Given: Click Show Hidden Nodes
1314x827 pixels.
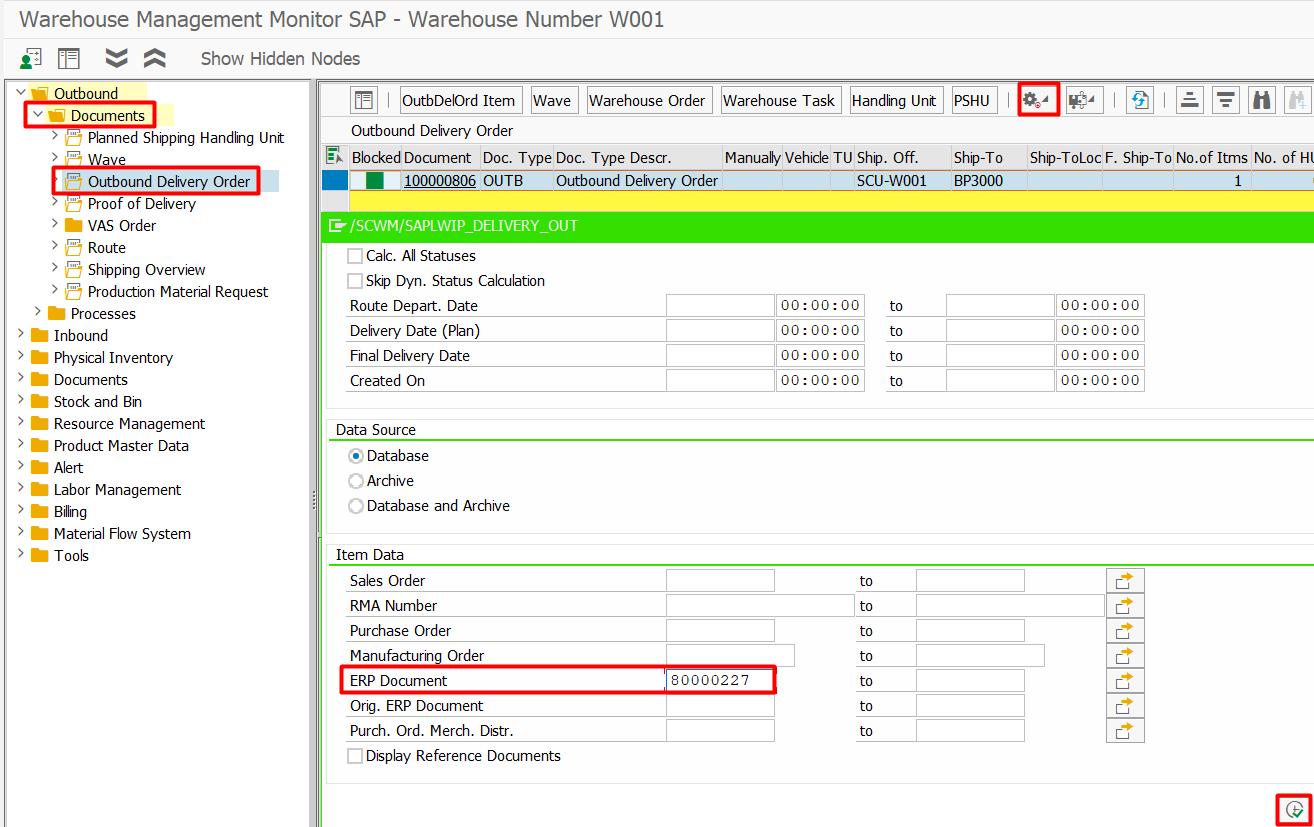Looking at the screenshot, I should pyautogui.click(x=280, y=59).
